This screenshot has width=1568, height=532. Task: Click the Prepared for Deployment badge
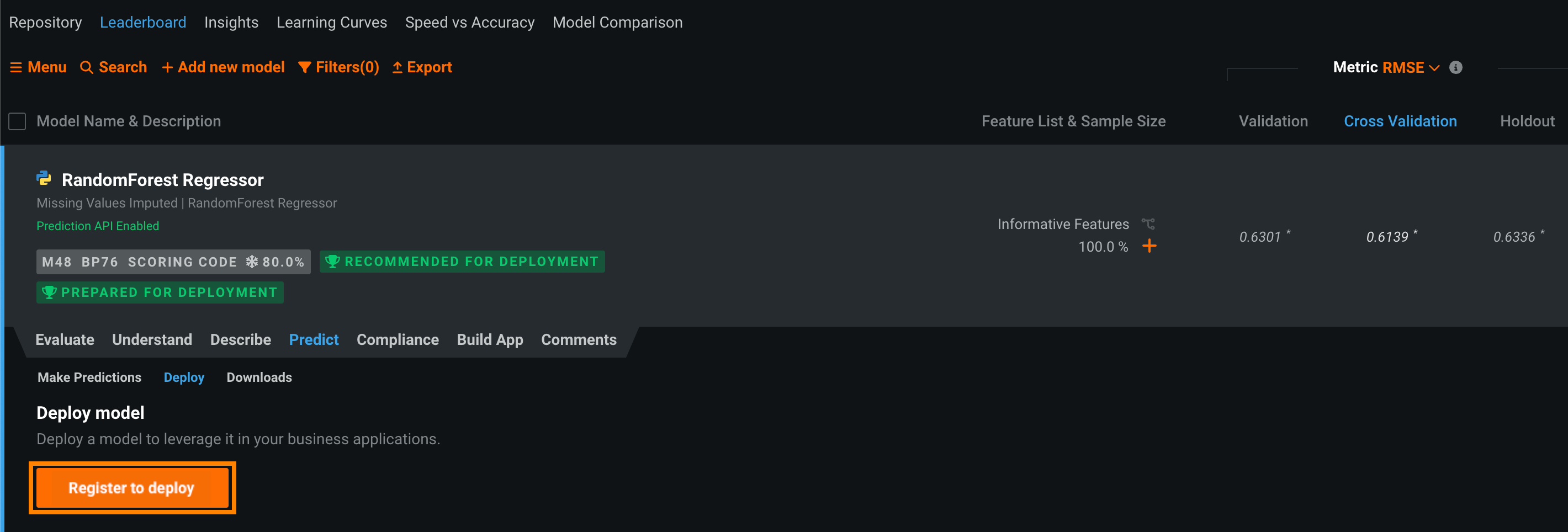[160, 293]
